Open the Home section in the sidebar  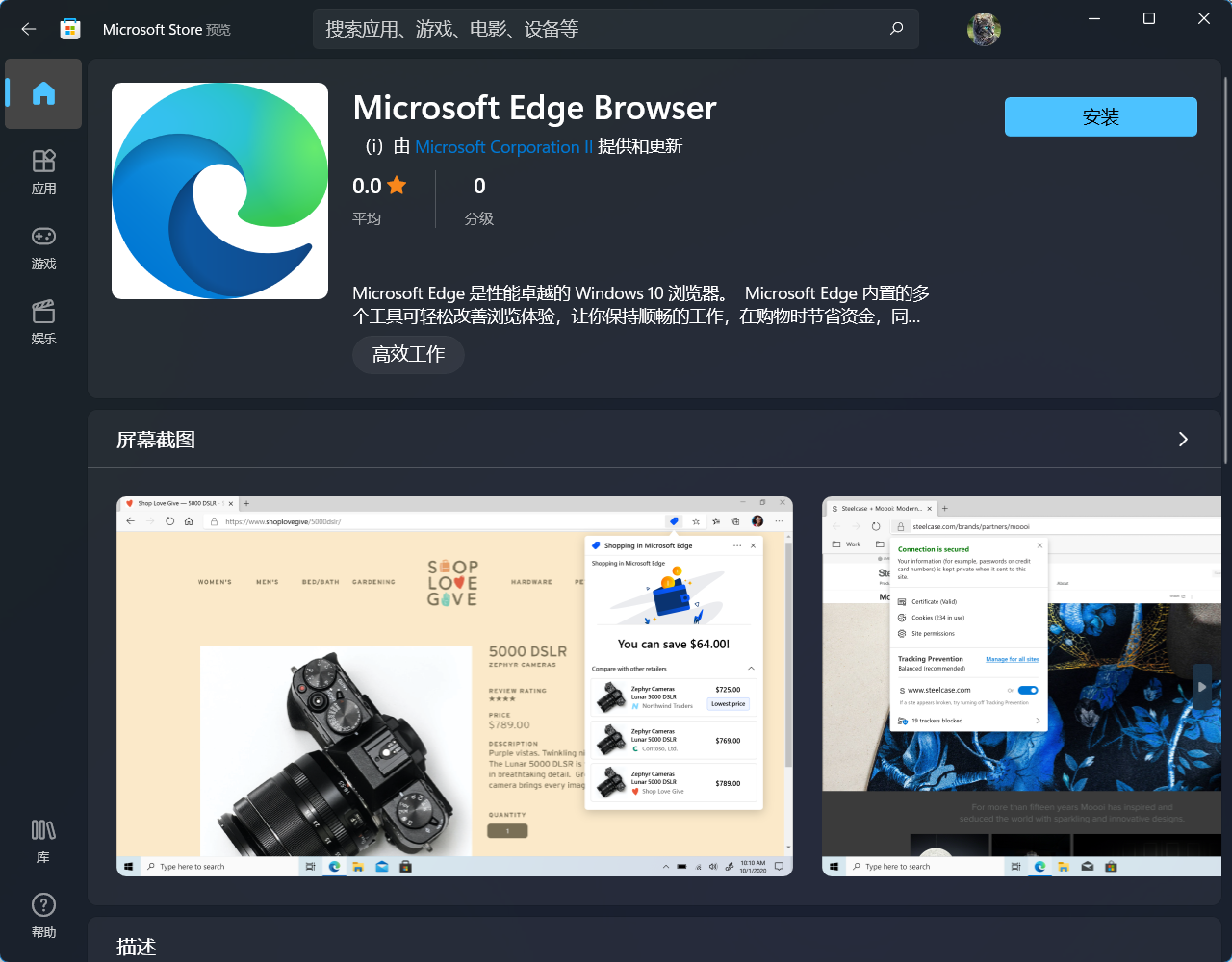pos(43,93)
